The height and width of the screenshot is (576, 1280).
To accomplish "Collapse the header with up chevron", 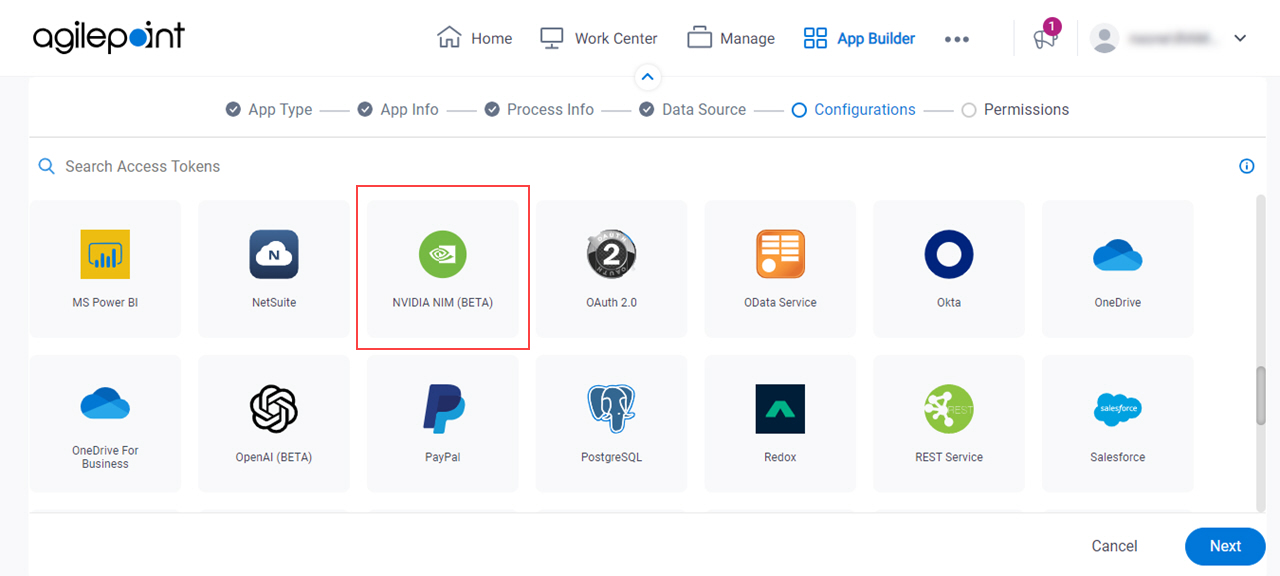I will [x=648, y=77].
